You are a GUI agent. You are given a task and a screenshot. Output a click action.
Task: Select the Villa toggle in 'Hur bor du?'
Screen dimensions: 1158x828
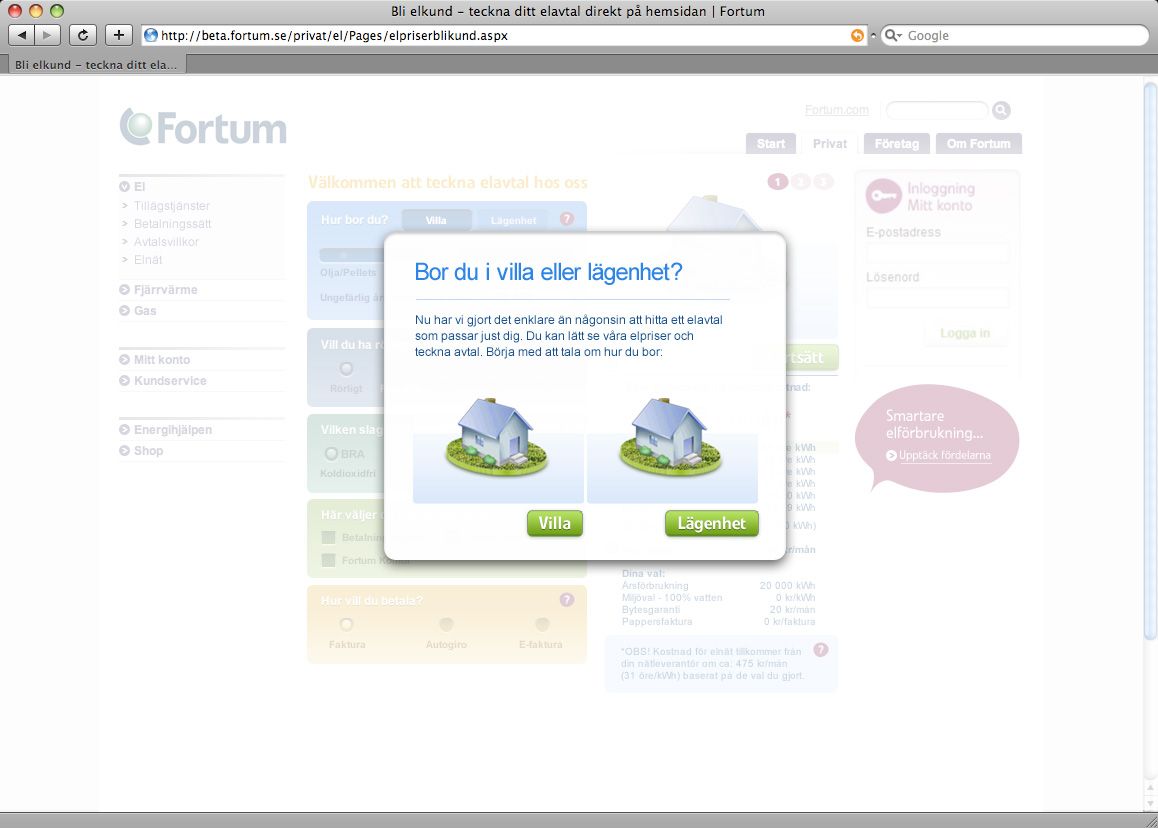[436, 220]
